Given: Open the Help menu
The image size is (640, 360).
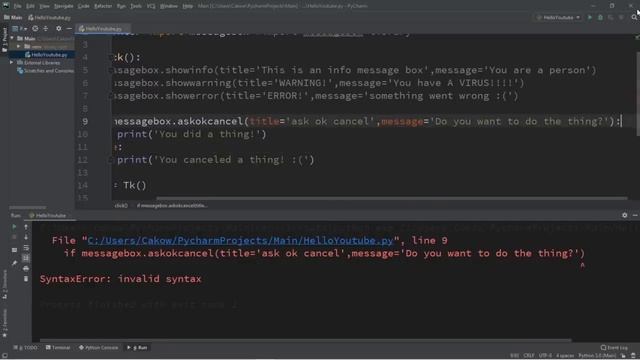Looking at the screenshot, I should (188, 6).
